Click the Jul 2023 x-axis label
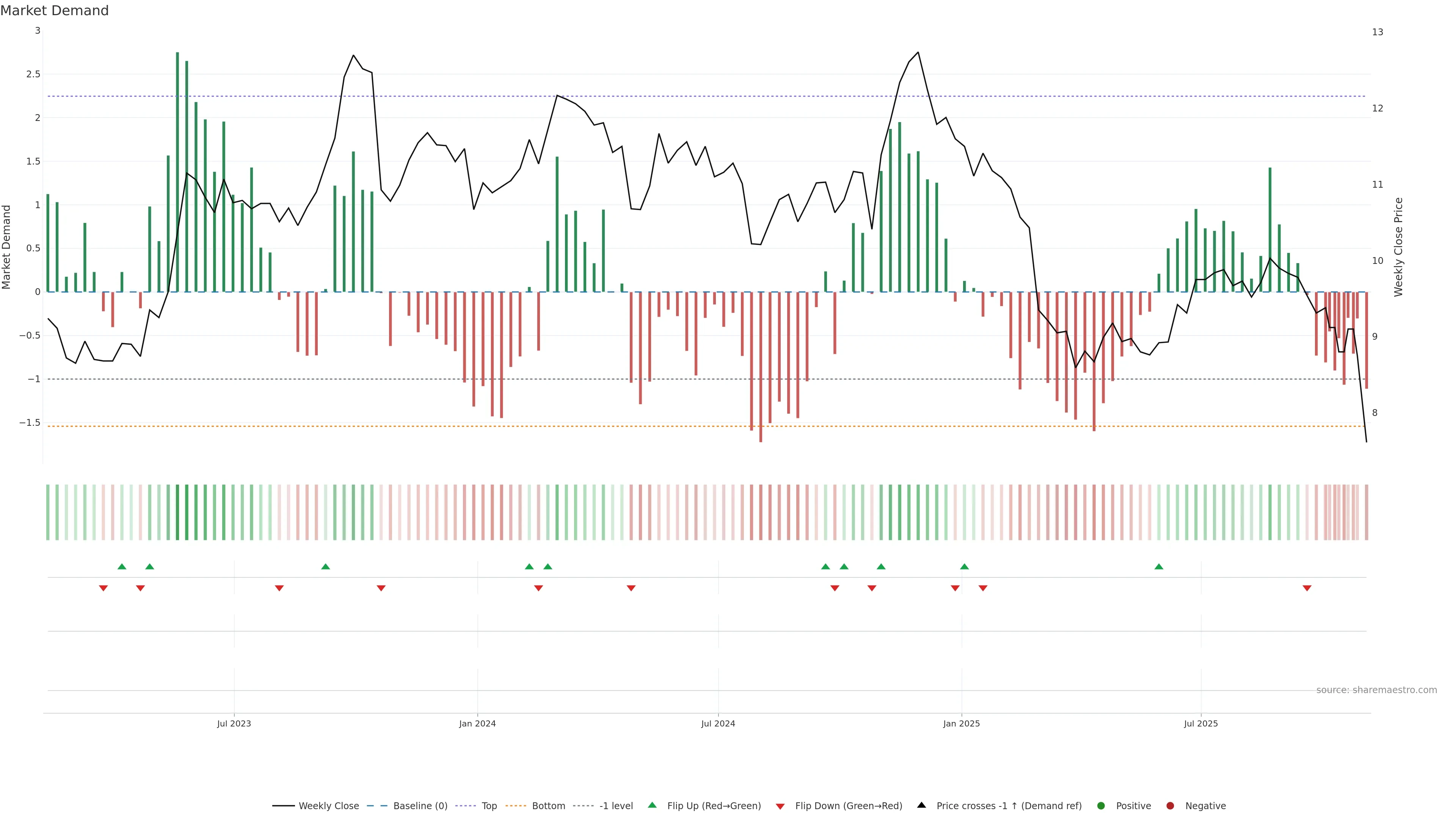Viewport: 1456px width, 819px height. [x=234, y=723]
